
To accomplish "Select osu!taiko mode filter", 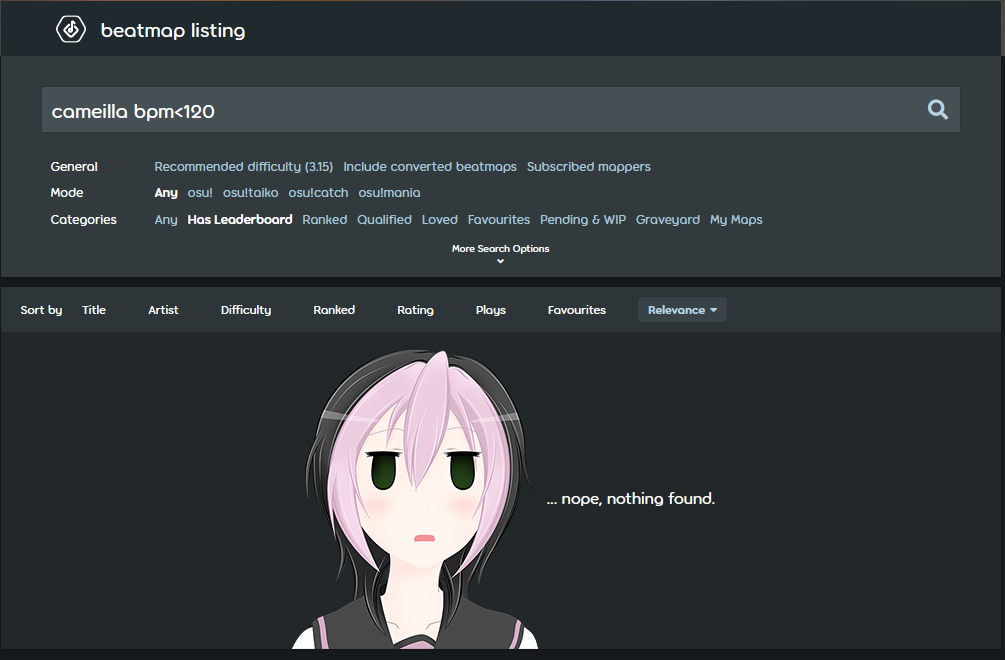I will coord(251,193).
